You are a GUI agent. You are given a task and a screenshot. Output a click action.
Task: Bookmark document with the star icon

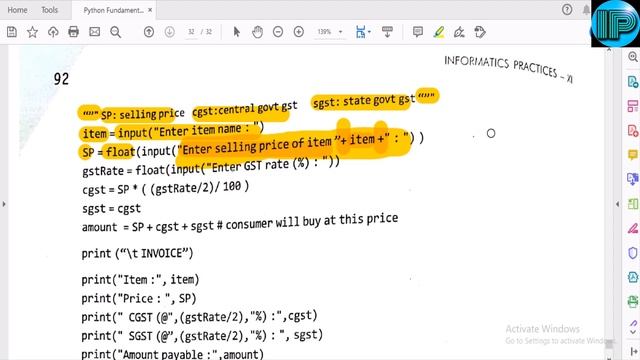click(32, 32)
